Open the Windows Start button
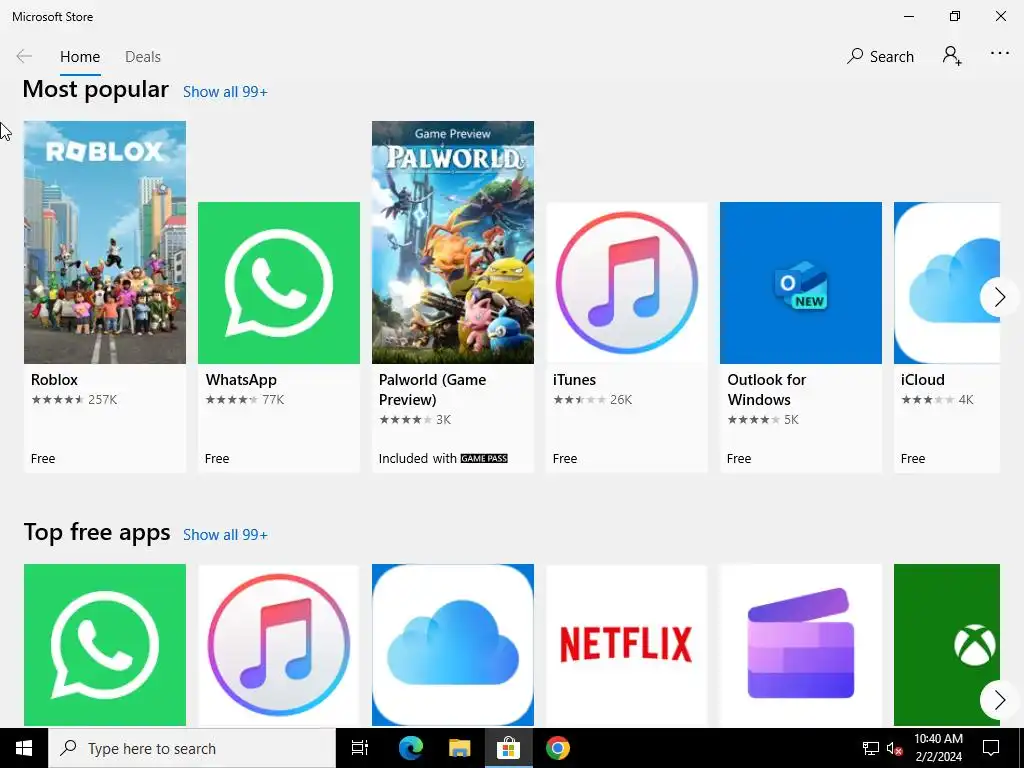This screenshot has height=768, width=1024. point(24,748)
